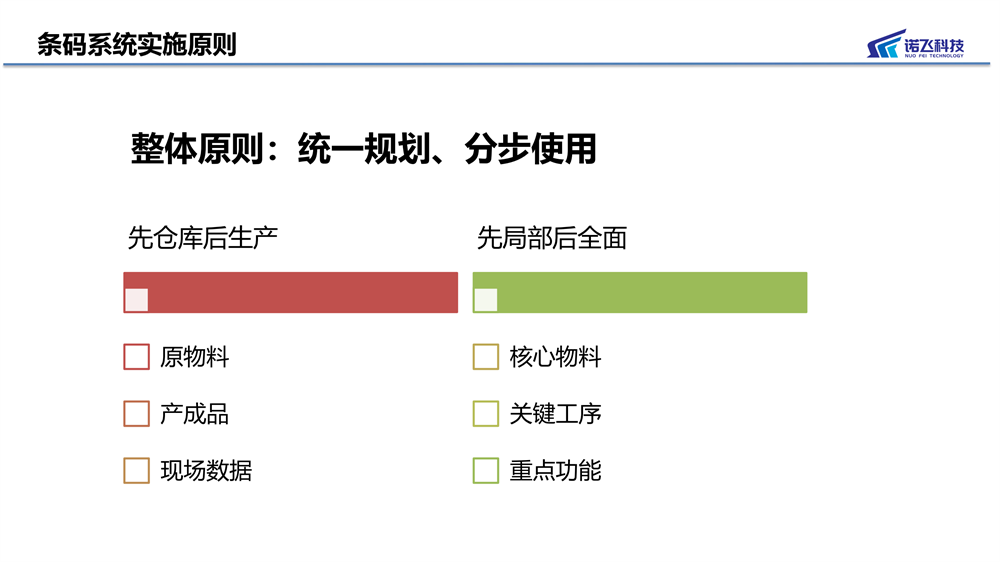Click the green 先局部后全面 bar

coord(640,292)
